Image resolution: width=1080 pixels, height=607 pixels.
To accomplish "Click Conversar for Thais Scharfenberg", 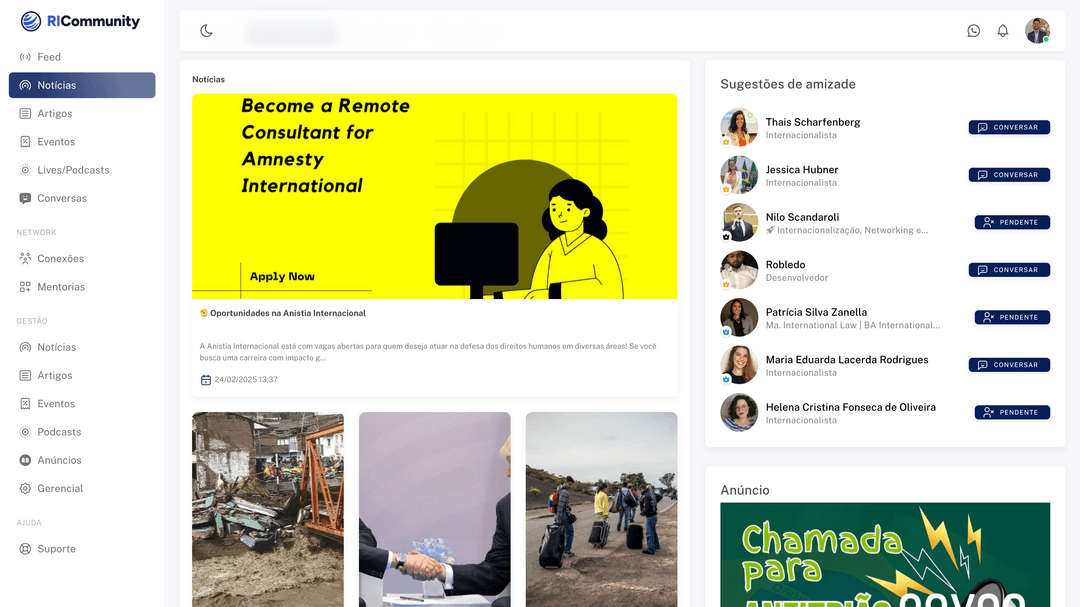I will coord(1009,127).
